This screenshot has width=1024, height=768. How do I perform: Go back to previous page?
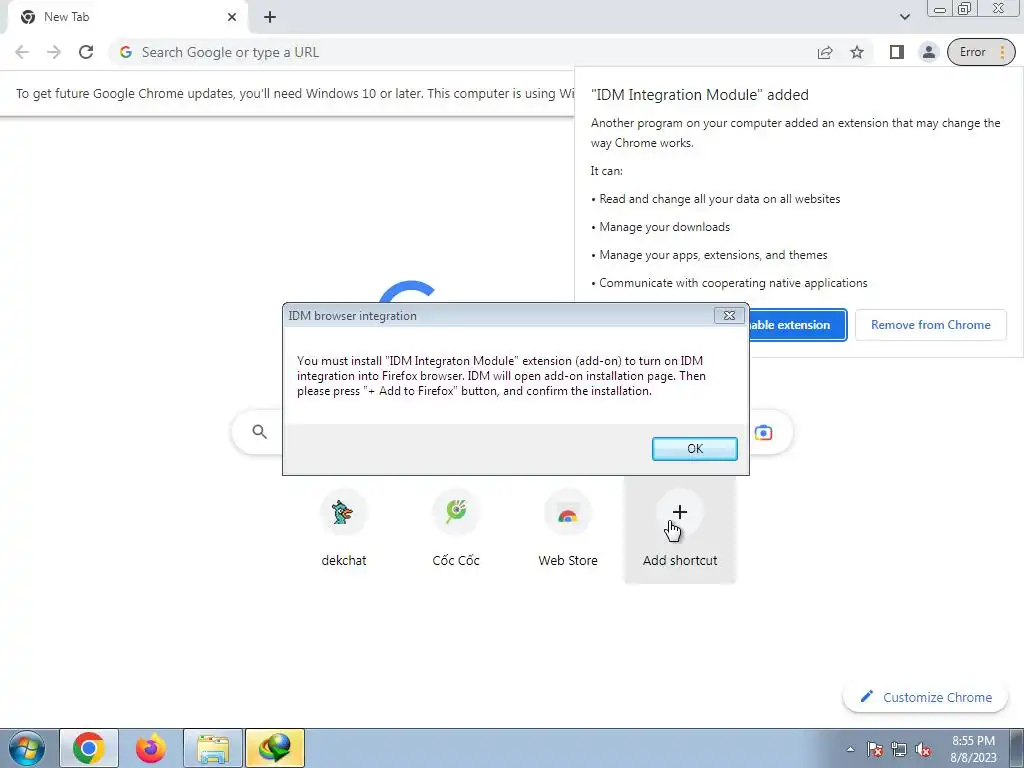22,52
